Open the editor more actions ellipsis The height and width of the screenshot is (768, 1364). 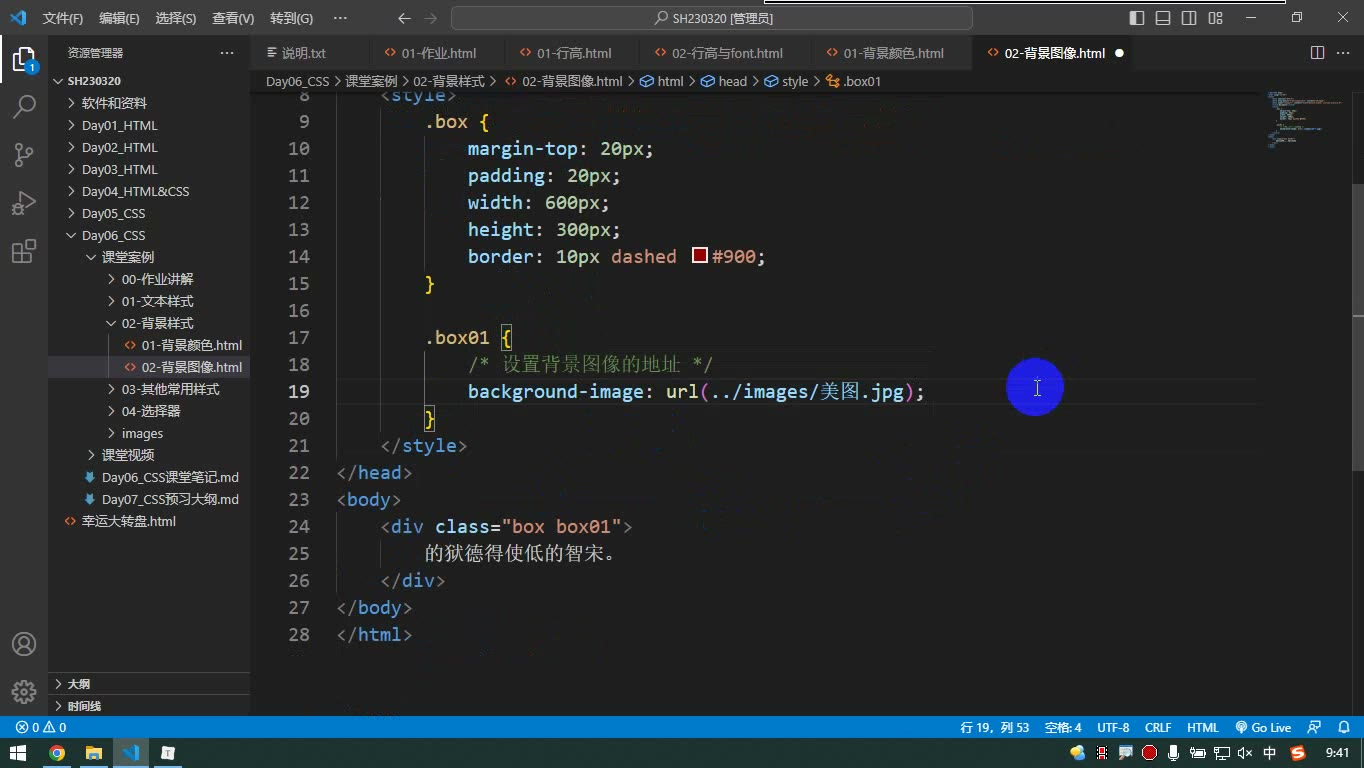(1344, 53)
